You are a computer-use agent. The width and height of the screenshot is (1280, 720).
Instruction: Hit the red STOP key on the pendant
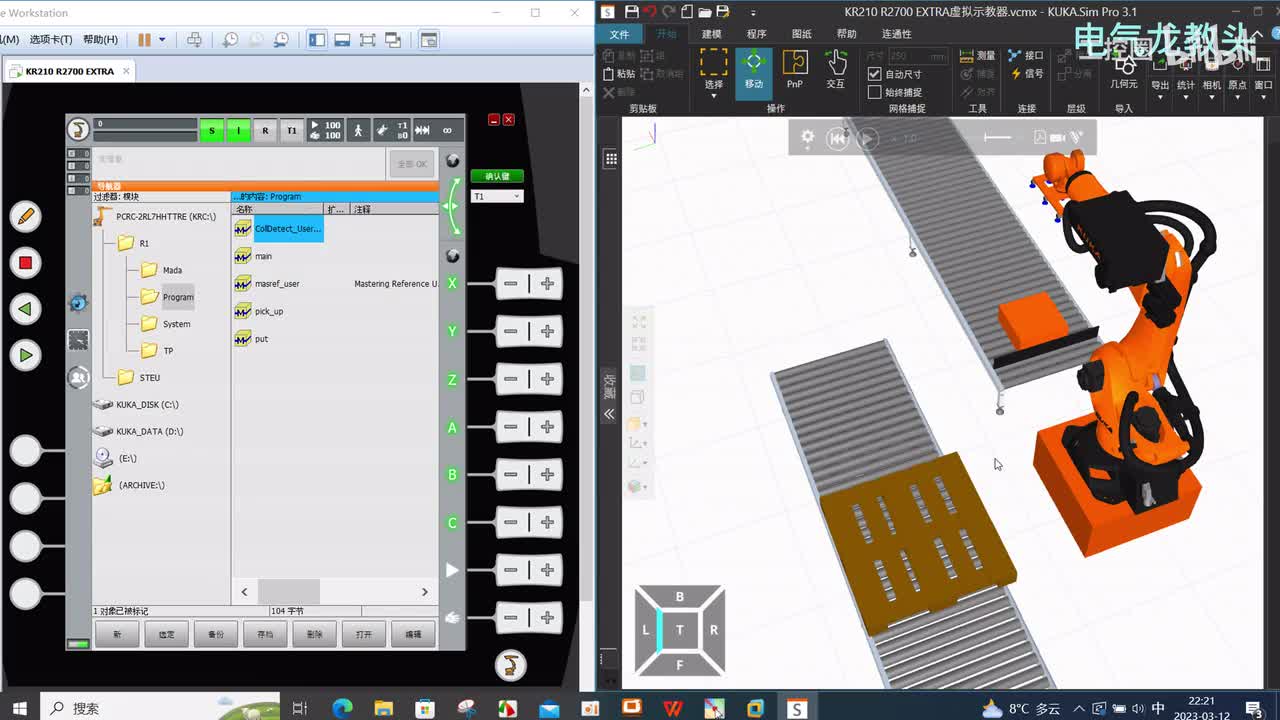[26, 263]
